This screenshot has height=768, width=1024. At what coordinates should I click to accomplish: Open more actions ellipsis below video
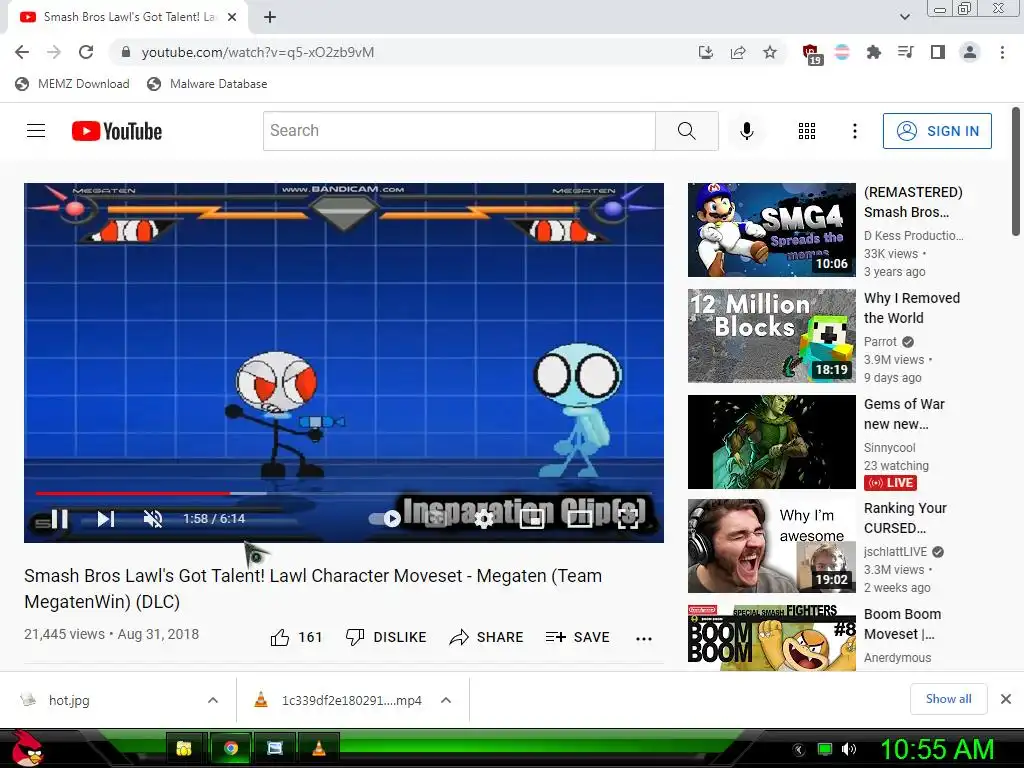[644, 639]
